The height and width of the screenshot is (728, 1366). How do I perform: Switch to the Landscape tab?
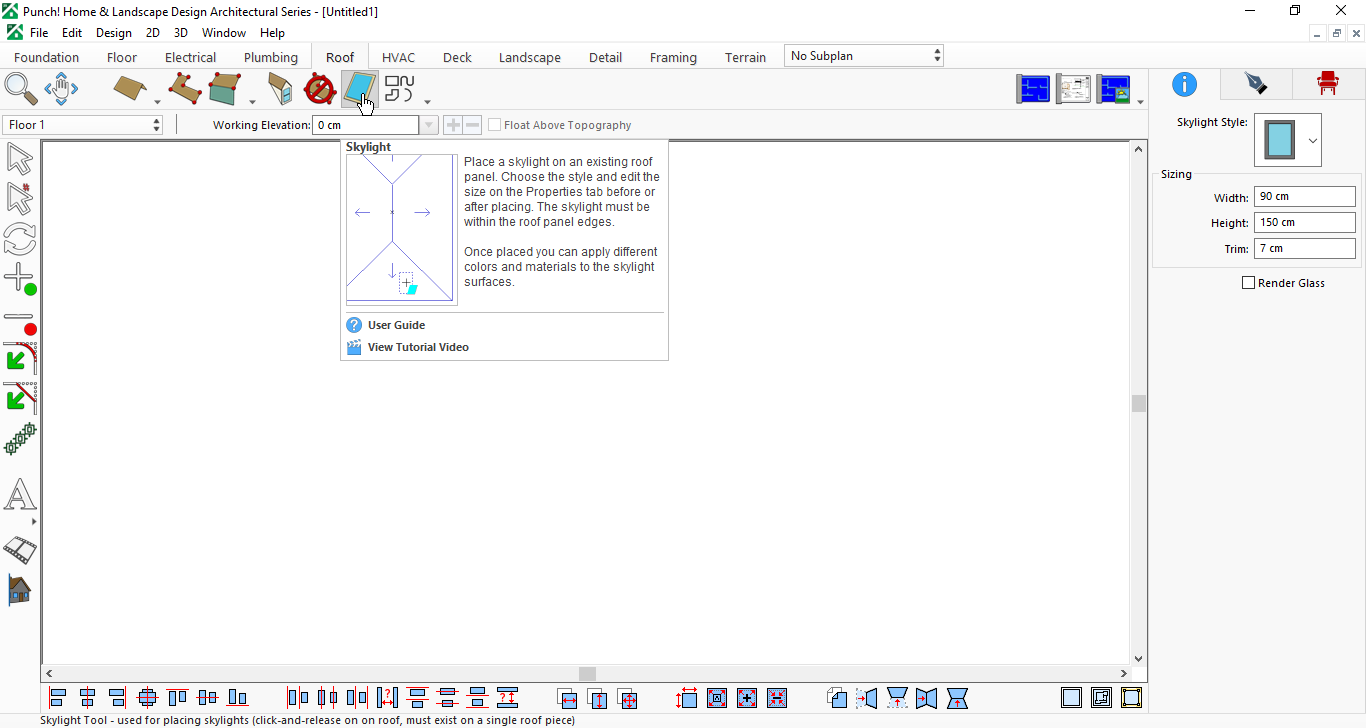point(530,57)
